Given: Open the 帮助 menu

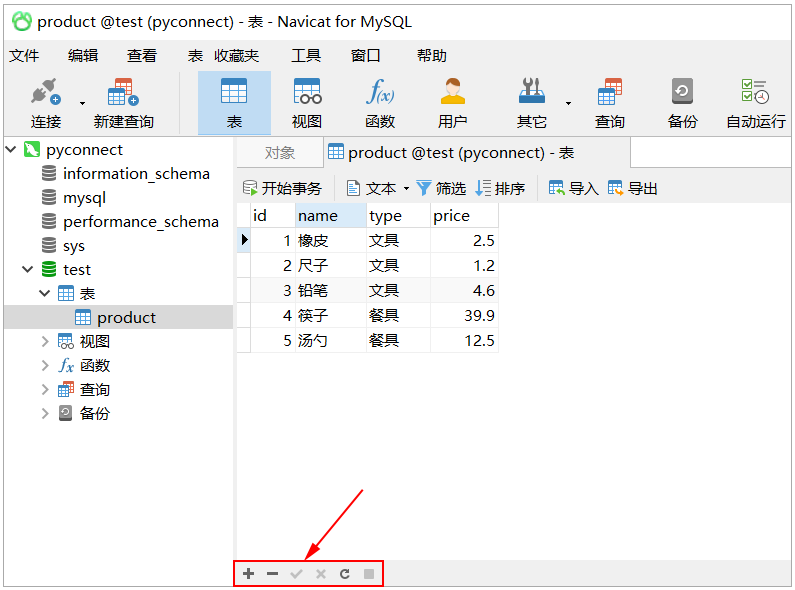Looking at the screenshot, I should click(x=431, y=55).
